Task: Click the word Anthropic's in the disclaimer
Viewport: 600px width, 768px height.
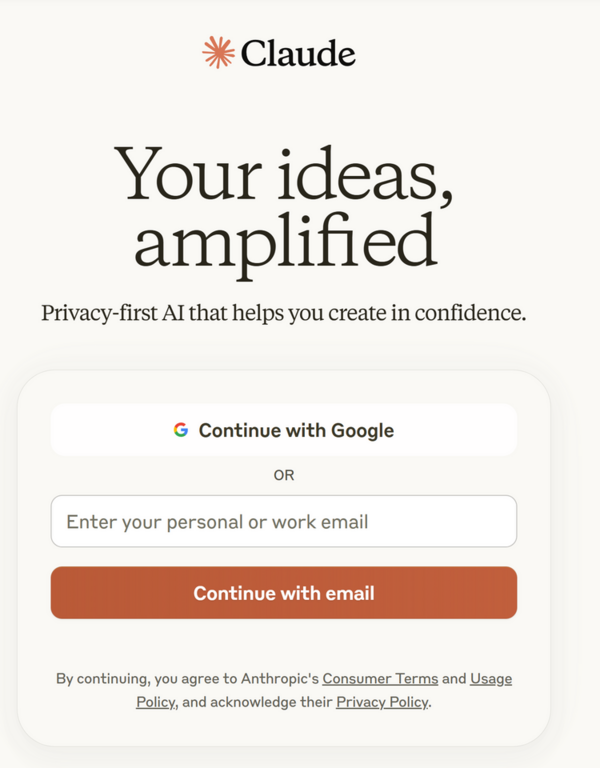Action: coord(280,679)
